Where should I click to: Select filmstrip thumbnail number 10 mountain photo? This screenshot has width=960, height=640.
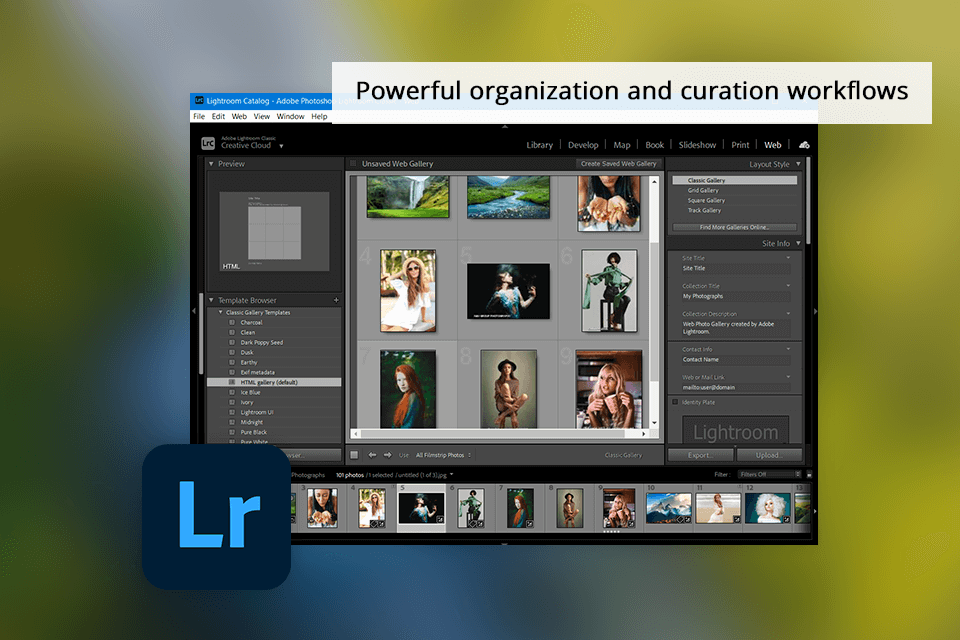[x=669, y=509]
